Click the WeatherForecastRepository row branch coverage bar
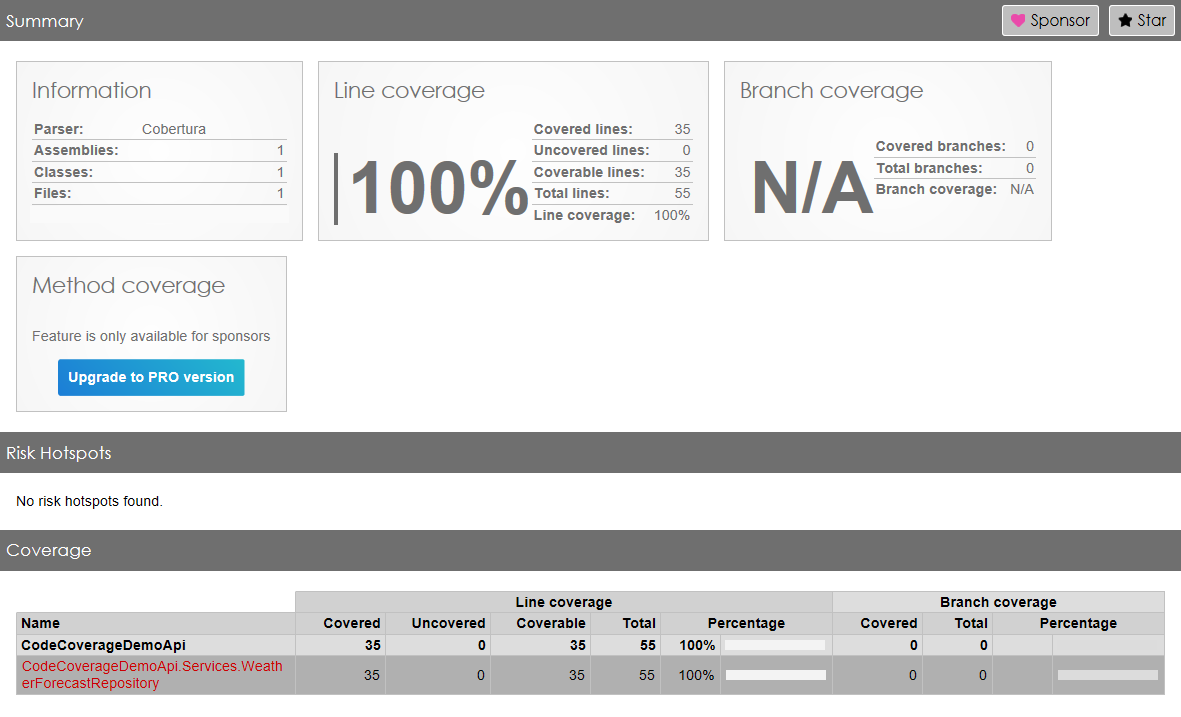This screenshot has width=1181, height=717. tap(1108, 676)
